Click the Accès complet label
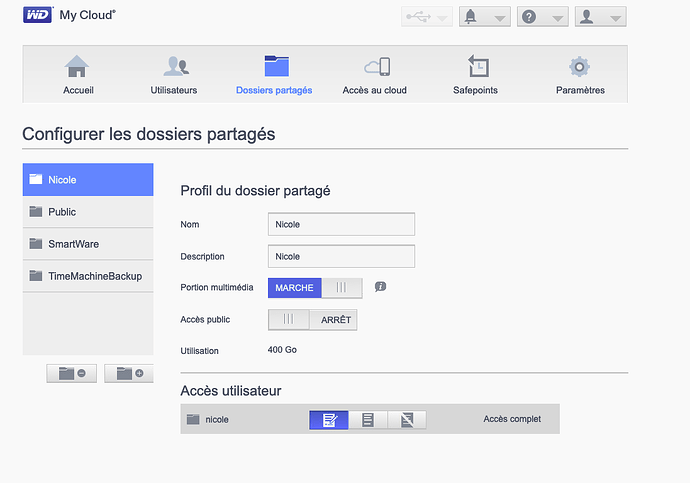The height and width of the screenshot is (483, 690). click(512, 419)
